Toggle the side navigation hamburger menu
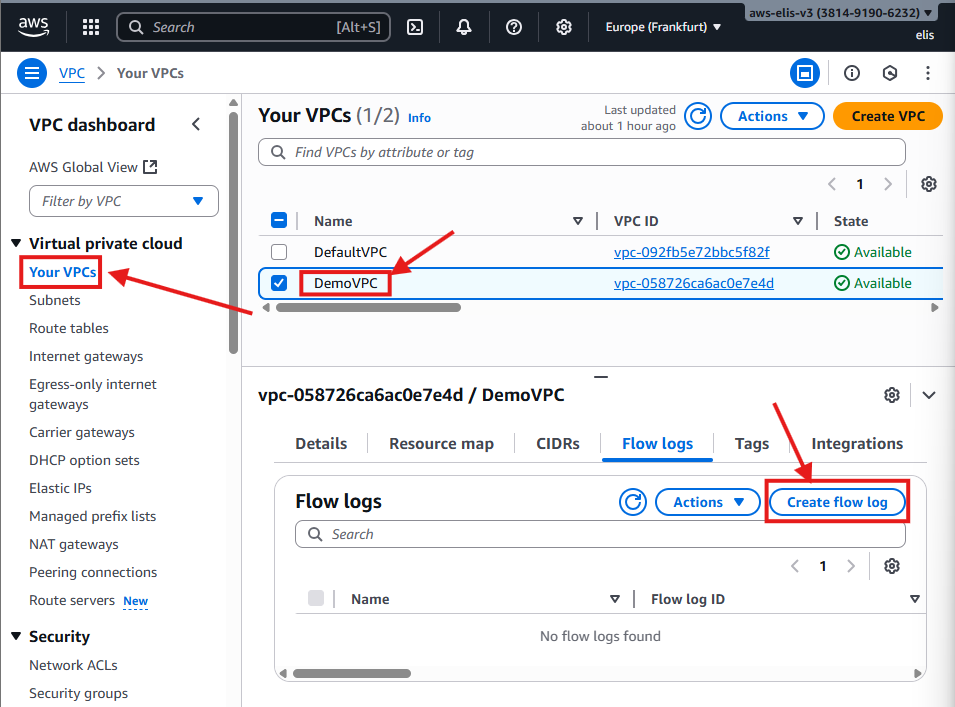Image resolution: width=955 pixels, height=707 pixels. click(32, 73)
